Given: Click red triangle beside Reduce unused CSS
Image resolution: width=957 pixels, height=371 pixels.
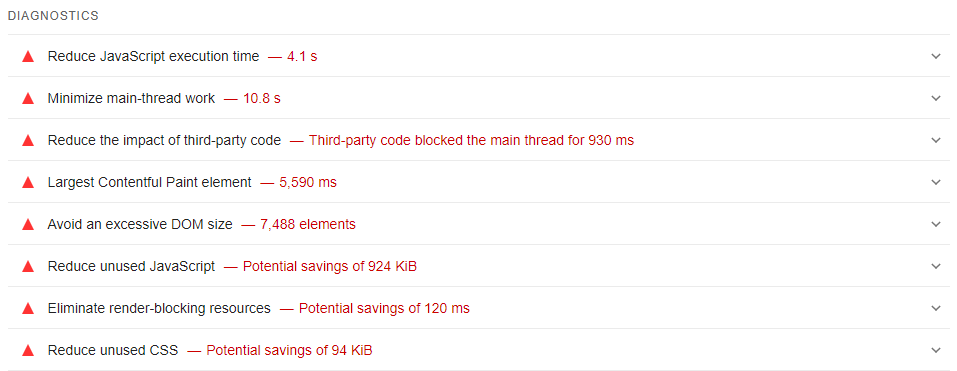Looking at the screenshot, I should (27, 351).
